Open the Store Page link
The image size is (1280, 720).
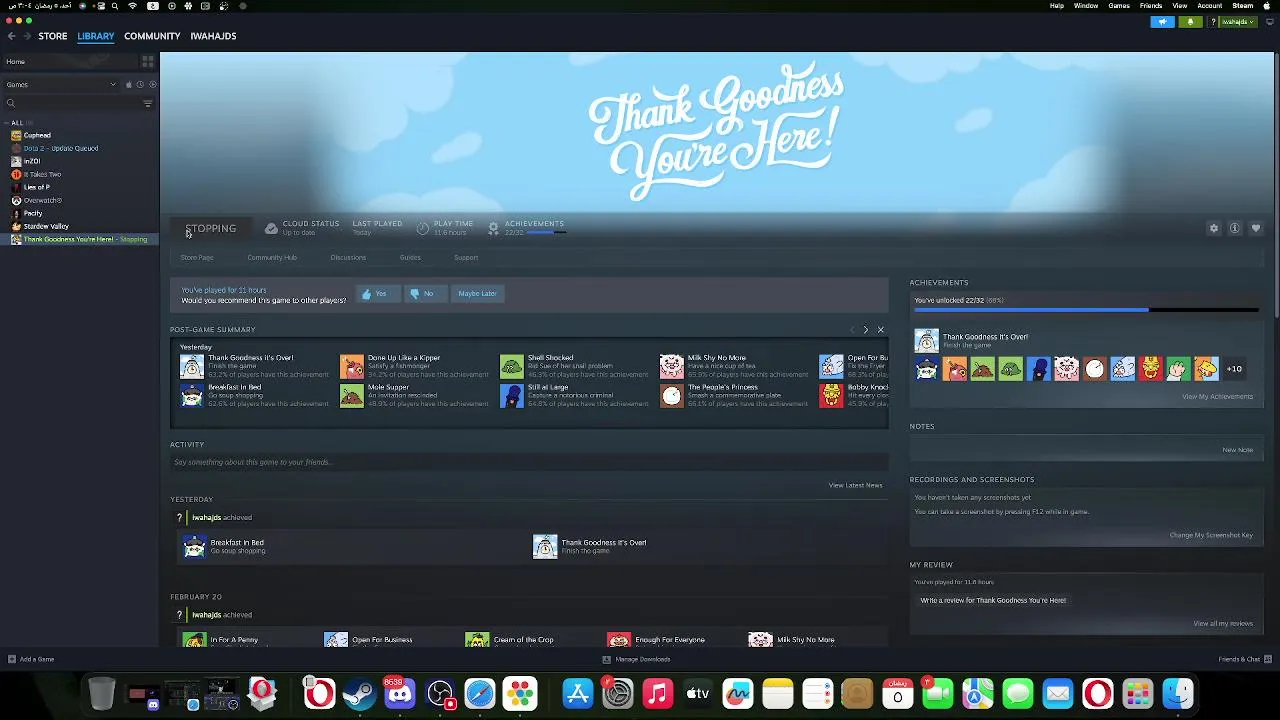197,257
